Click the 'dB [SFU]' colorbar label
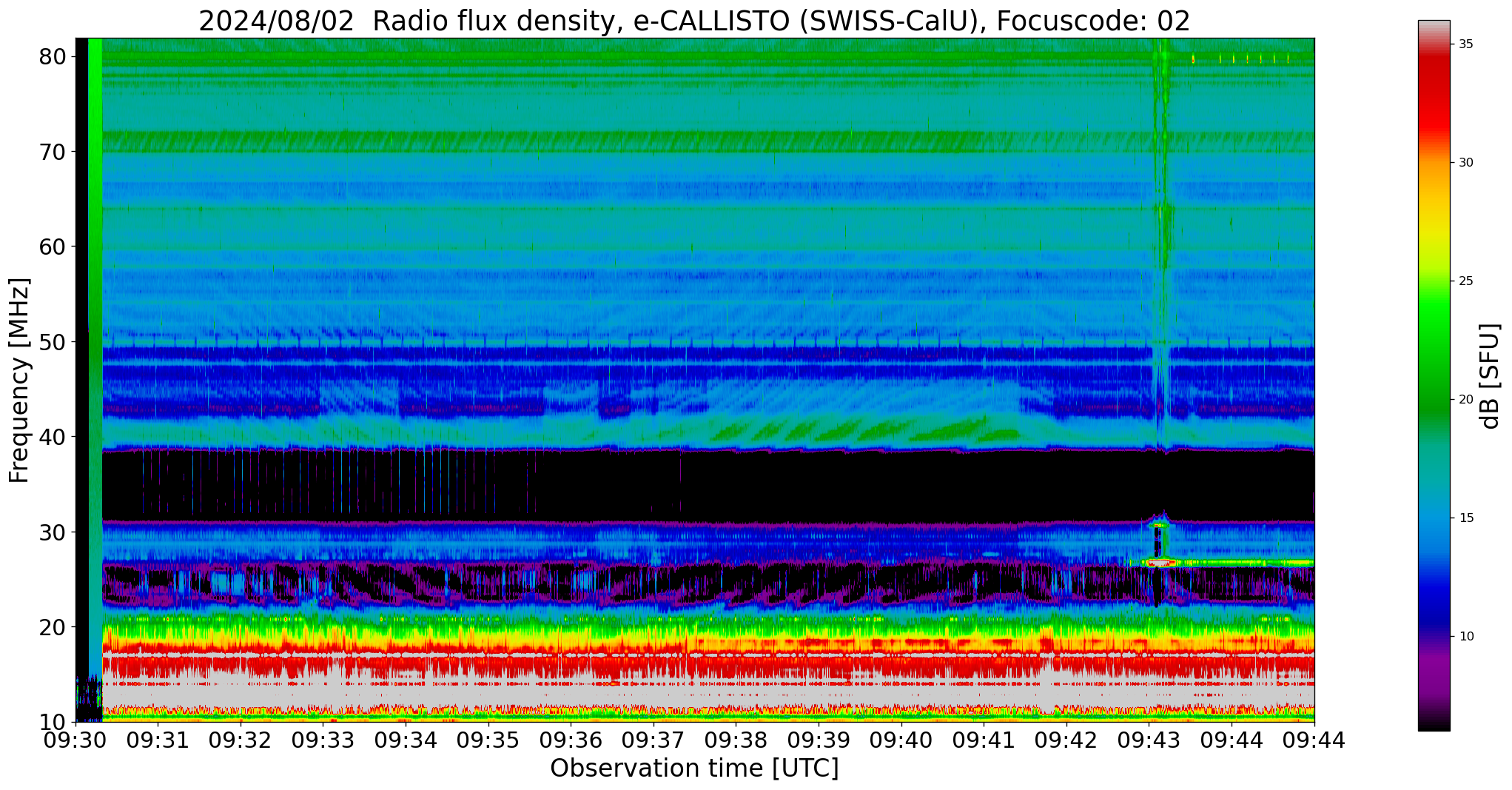Viewport: 1512px width, 790px height. pyautogui.click(x=1488, y=376)
